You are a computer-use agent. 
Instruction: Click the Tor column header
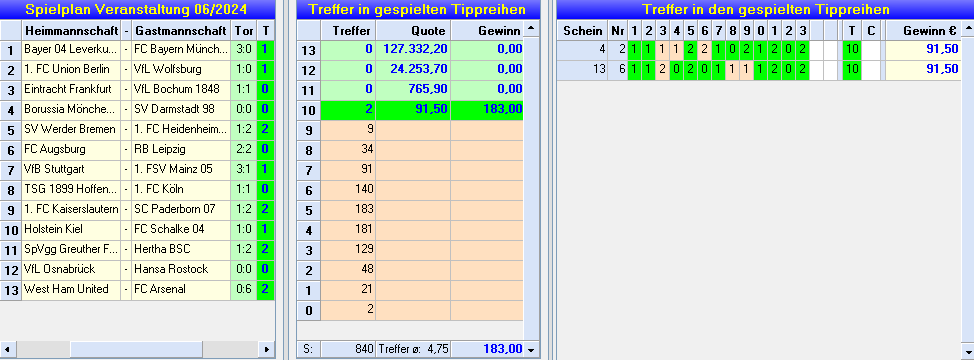(x=244, y=30)
